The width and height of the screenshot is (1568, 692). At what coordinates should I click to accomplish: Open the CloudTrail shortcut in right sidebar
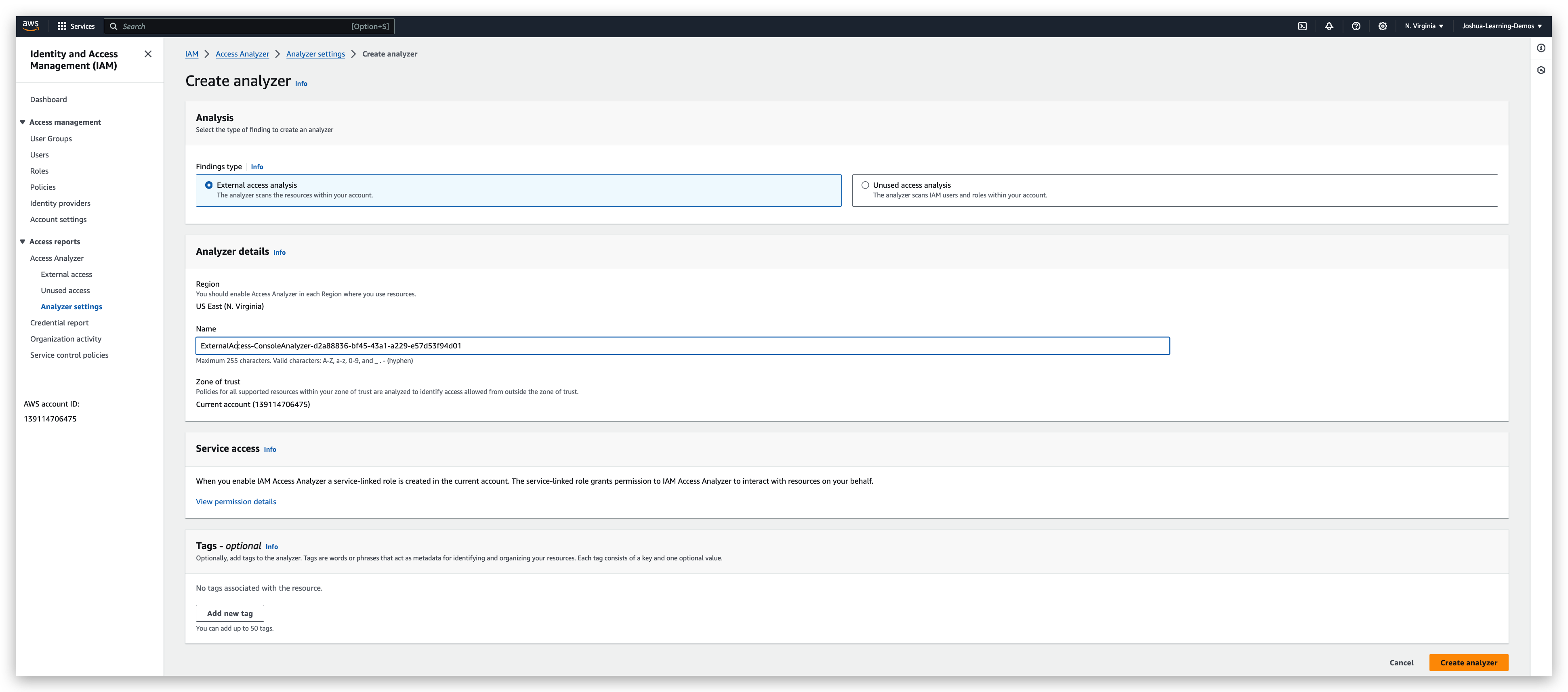1542,70
